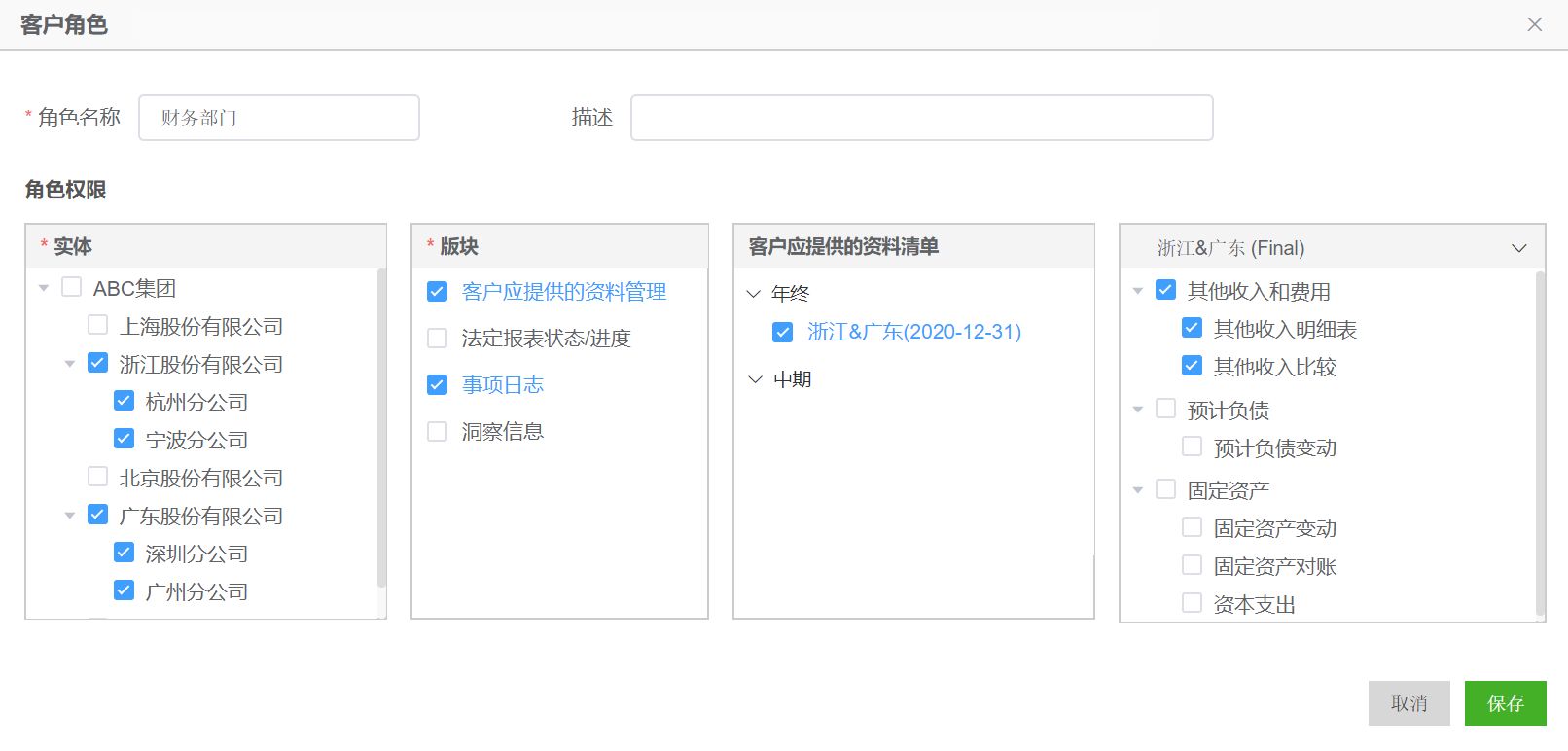Click the 取消 button
Screen dimensions: 1568x751
1408,703
